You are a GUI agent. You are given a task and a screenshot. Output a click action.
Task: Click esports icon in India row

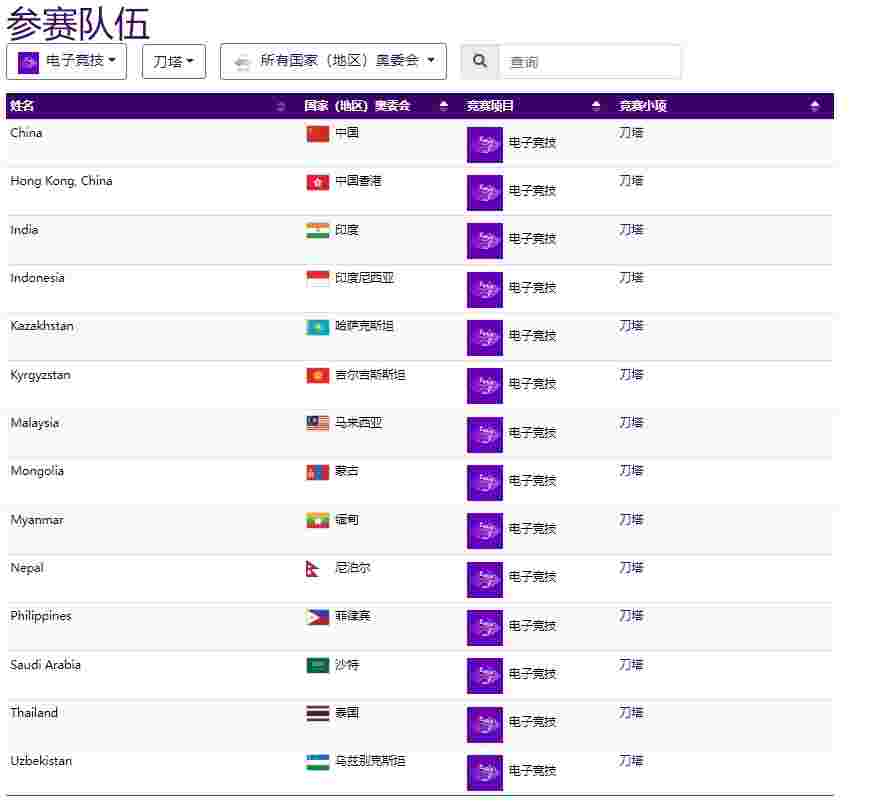pyautogui.click(x=485, y=241)
